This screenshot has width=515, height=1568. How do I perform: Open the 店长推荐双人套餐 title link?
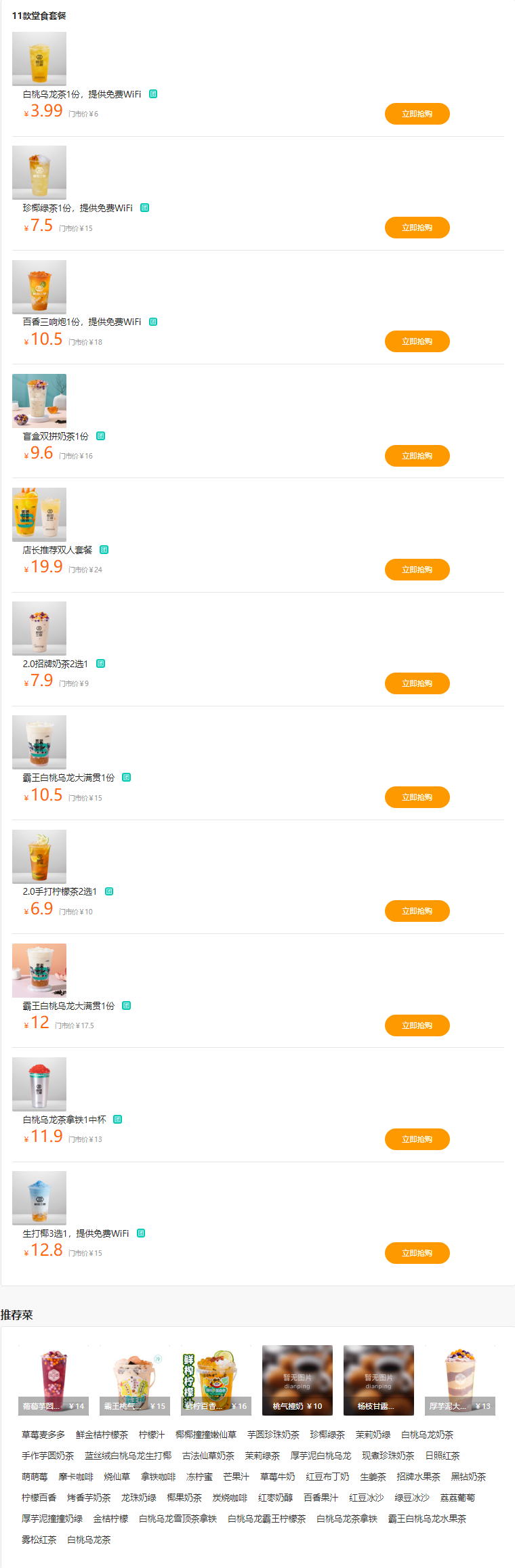[58, 550]
